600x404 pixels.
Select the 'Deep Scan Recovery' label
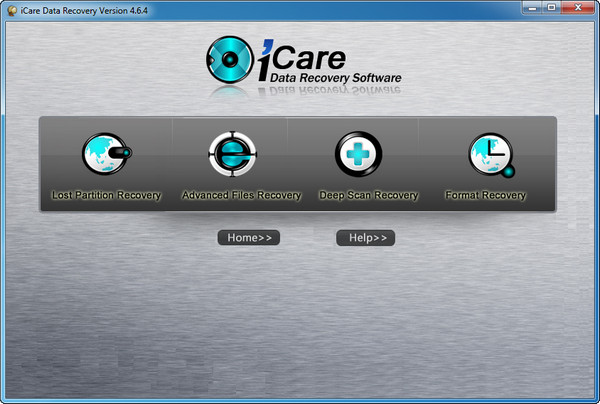tap(368, 195)
